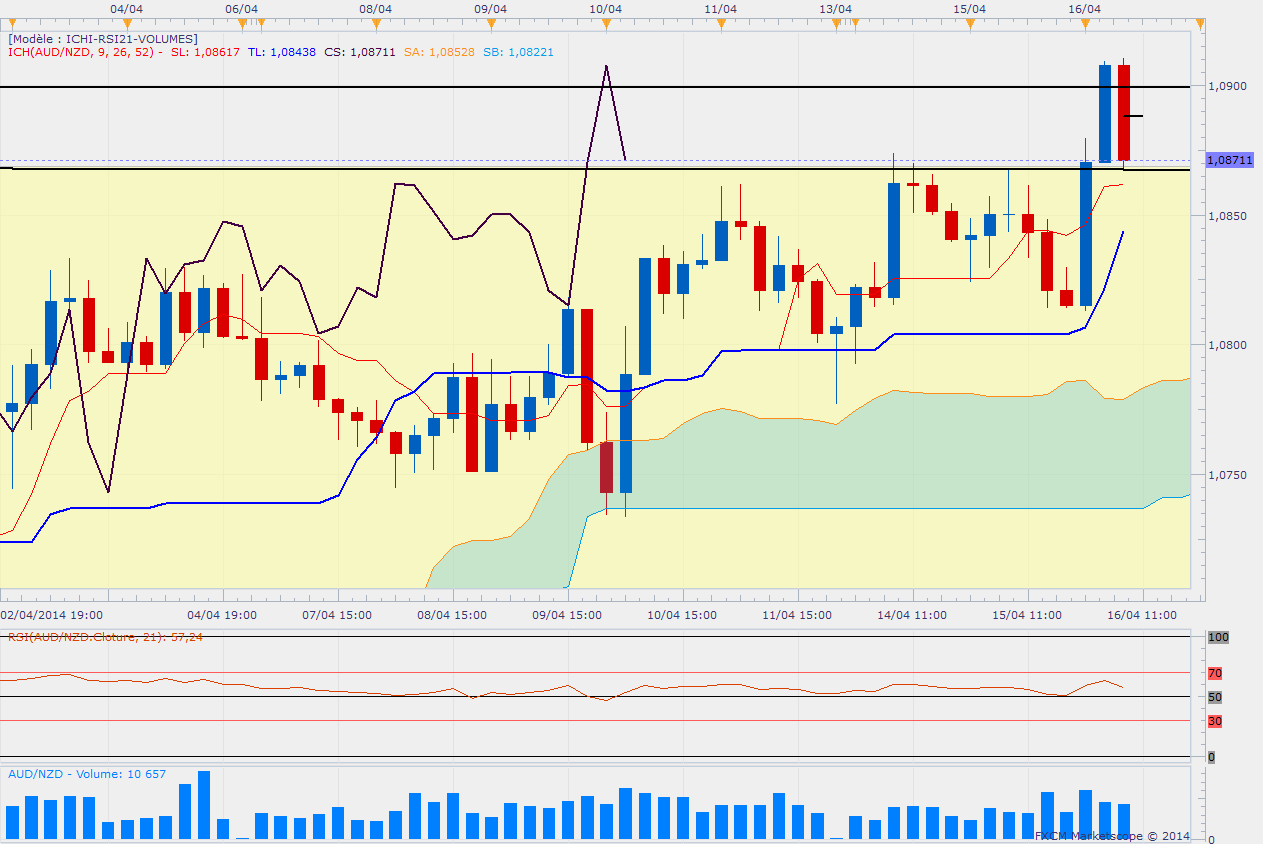
Task: Select the ICHI-RSI21-VOLUMES model label
Action: pos(103,38)
